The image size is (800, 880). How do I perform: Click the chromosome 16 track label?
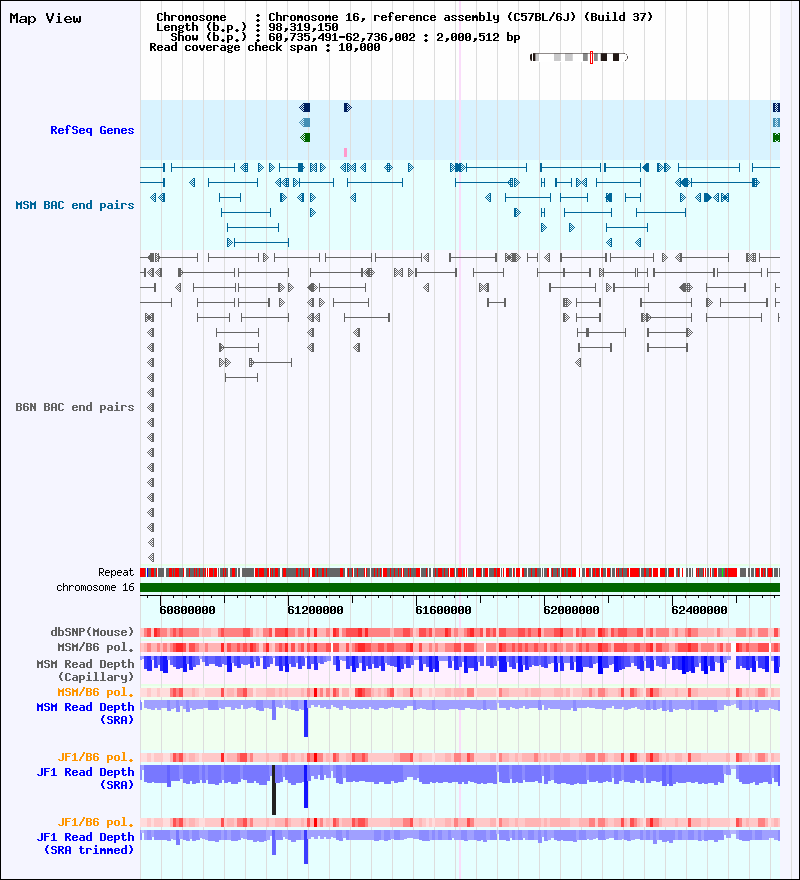(x=95, y=588)
